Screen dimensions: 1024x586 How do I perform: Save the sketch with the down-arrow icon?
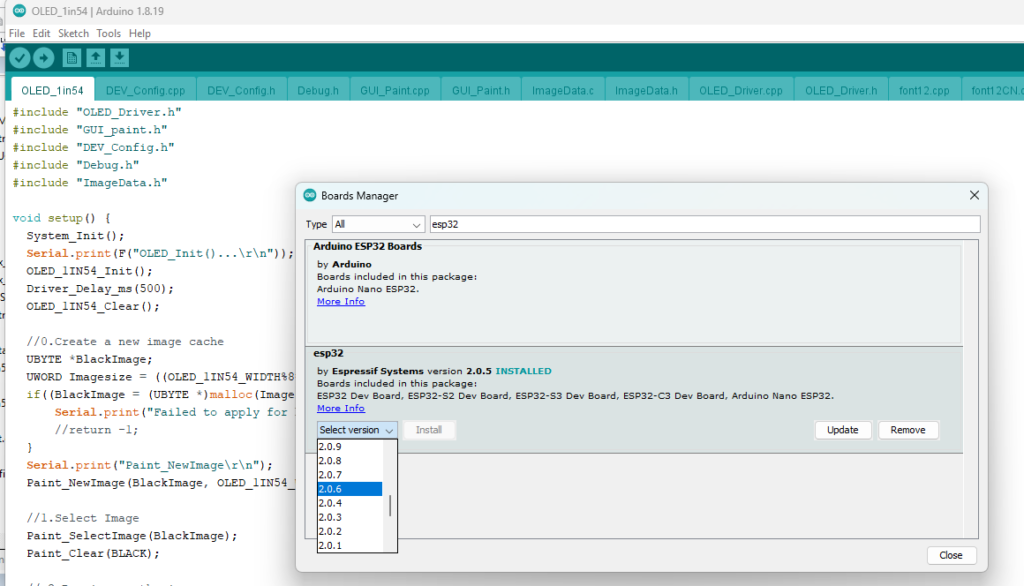tap(120, 58)
